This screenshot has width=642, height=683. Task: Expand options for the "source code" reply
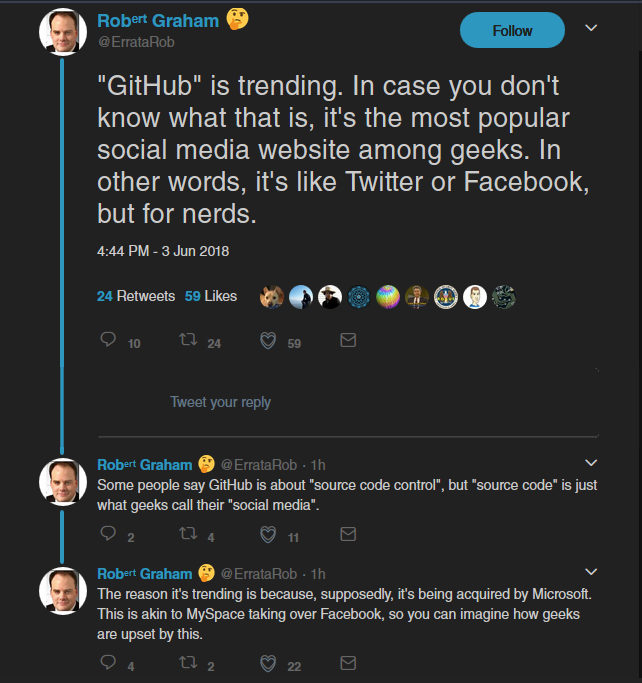tap(590, 463)
